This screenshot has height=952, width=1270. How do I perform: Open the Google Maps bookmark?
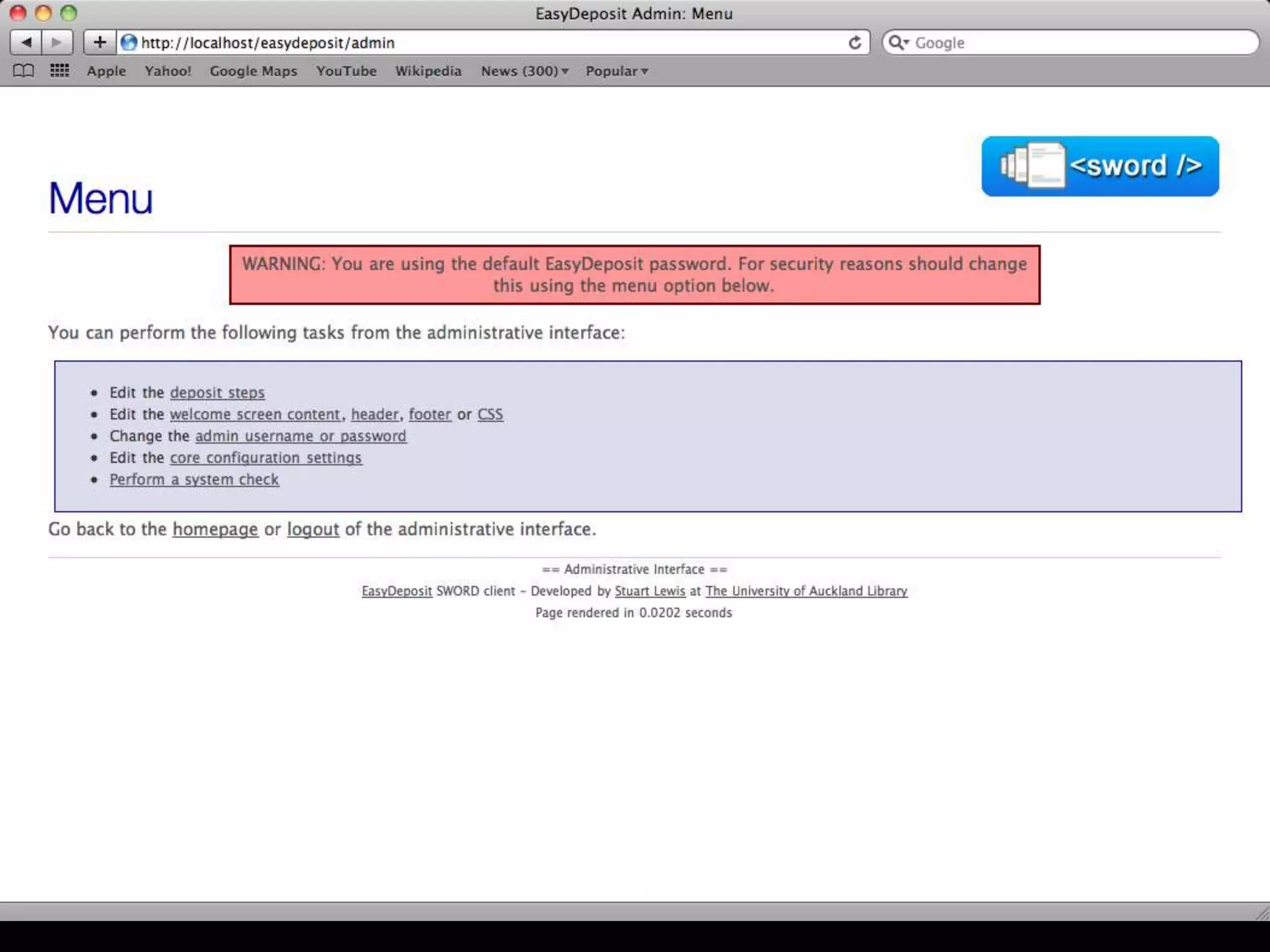pos(253,71)
